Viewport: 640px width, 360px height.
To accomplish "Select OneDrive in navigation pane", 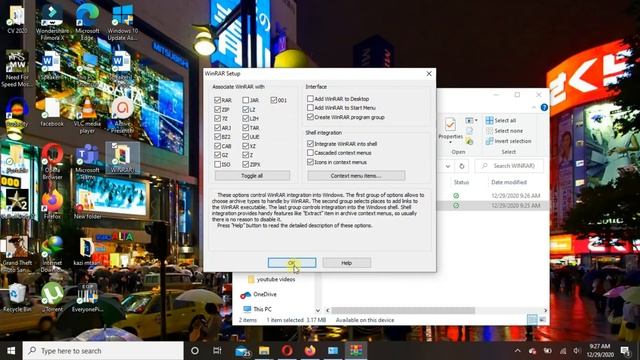I will click(258, 294).
